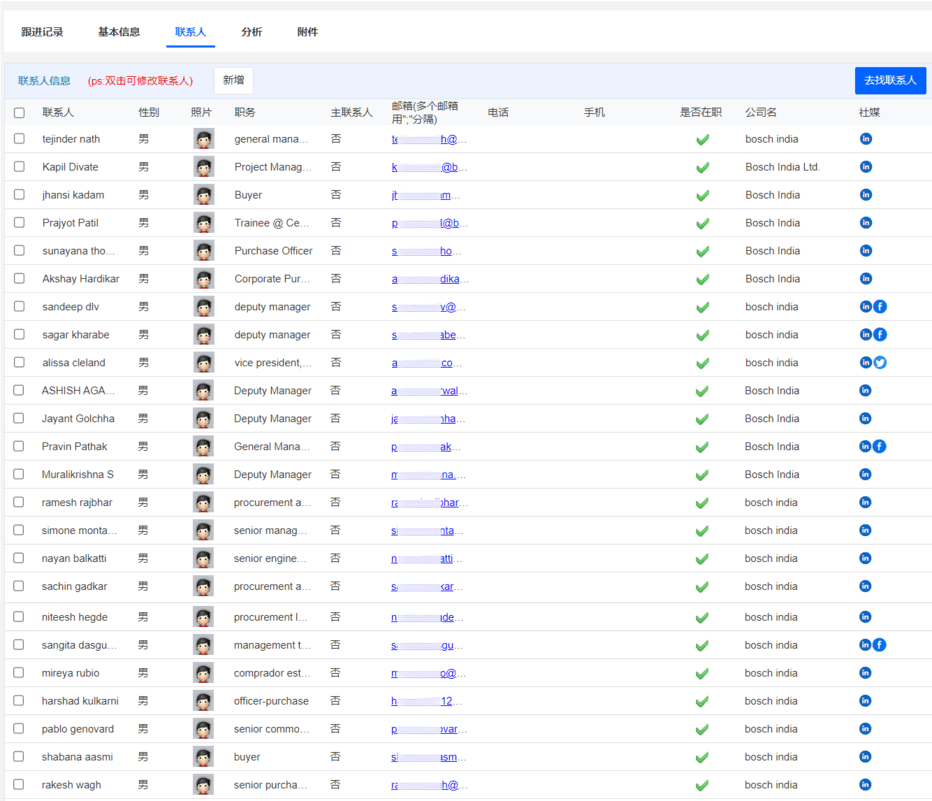932x801 pixels.
Task: Click the green employment status checkmark for Akshay Hardikar
Action: [703, 279]
